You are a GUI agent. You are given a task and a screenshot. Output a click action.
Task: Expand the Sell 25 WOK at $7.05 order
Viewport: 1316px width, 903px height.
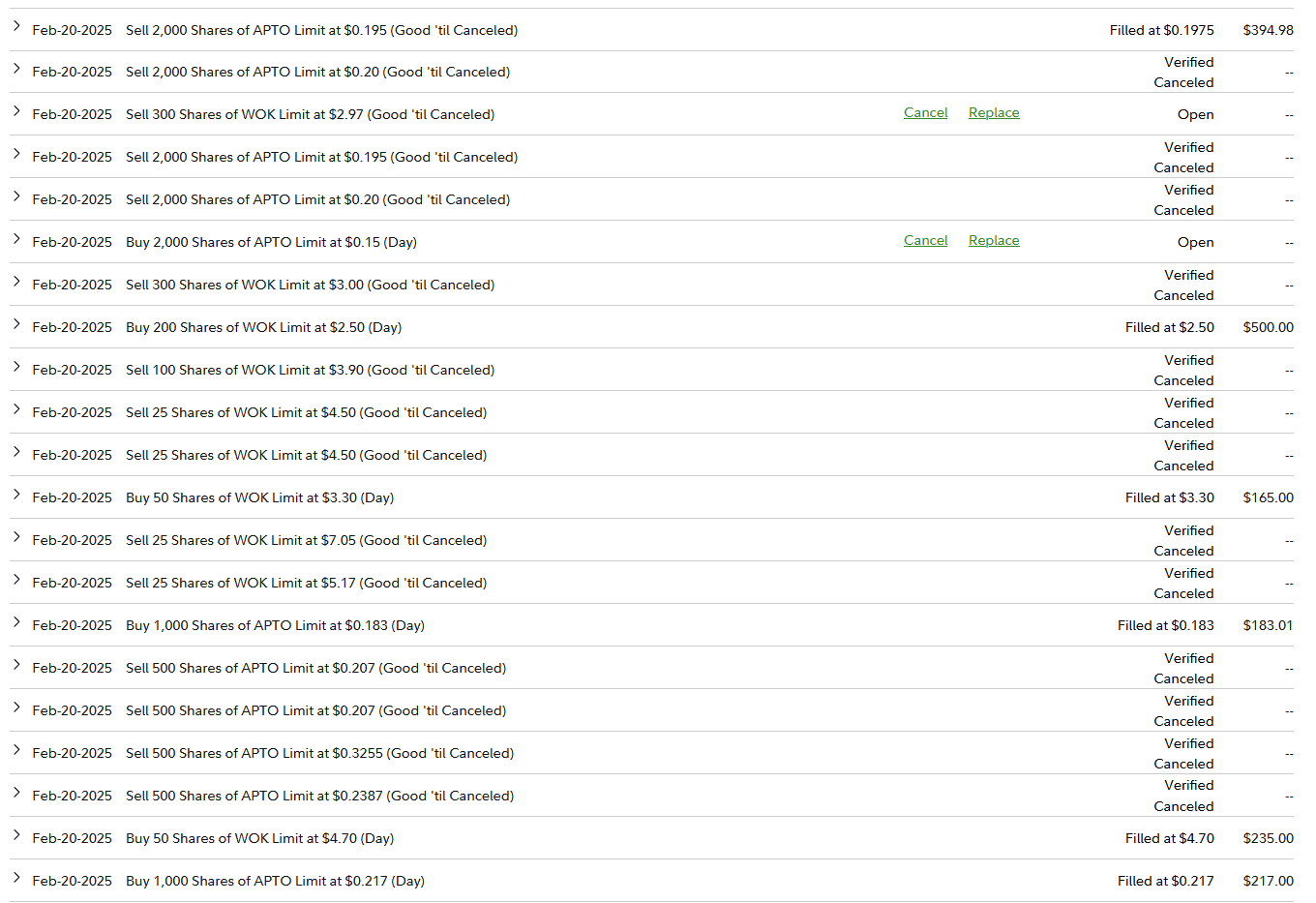(x=16, y=537)
